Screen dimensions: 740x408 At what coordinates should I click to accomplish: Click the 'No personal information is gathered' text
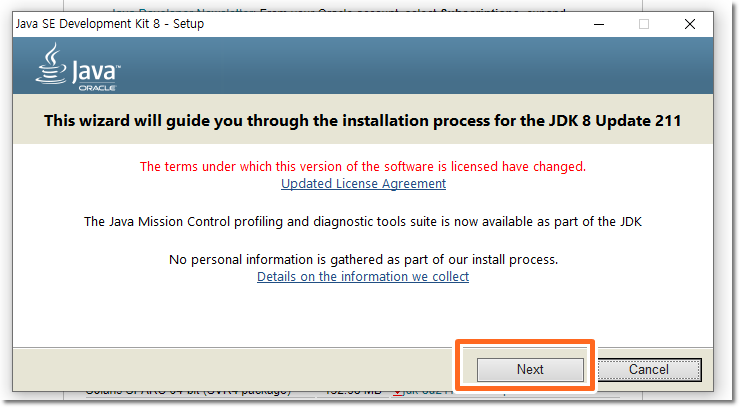[x=363, y=259]
